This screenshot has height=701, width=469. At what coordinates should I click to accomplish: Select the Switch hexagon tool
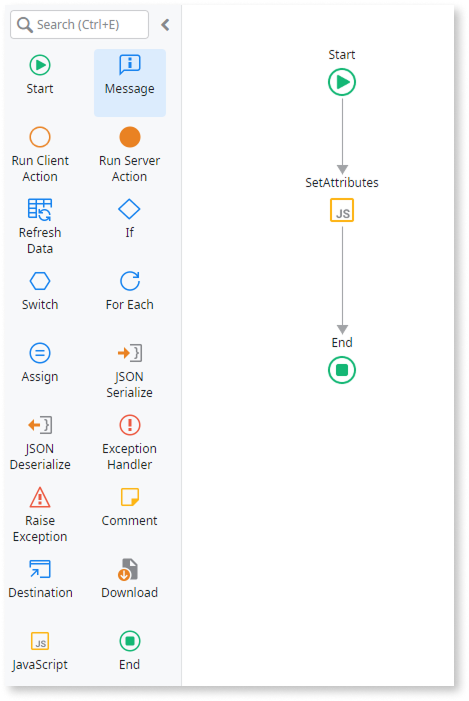click(x=40, y=291)
